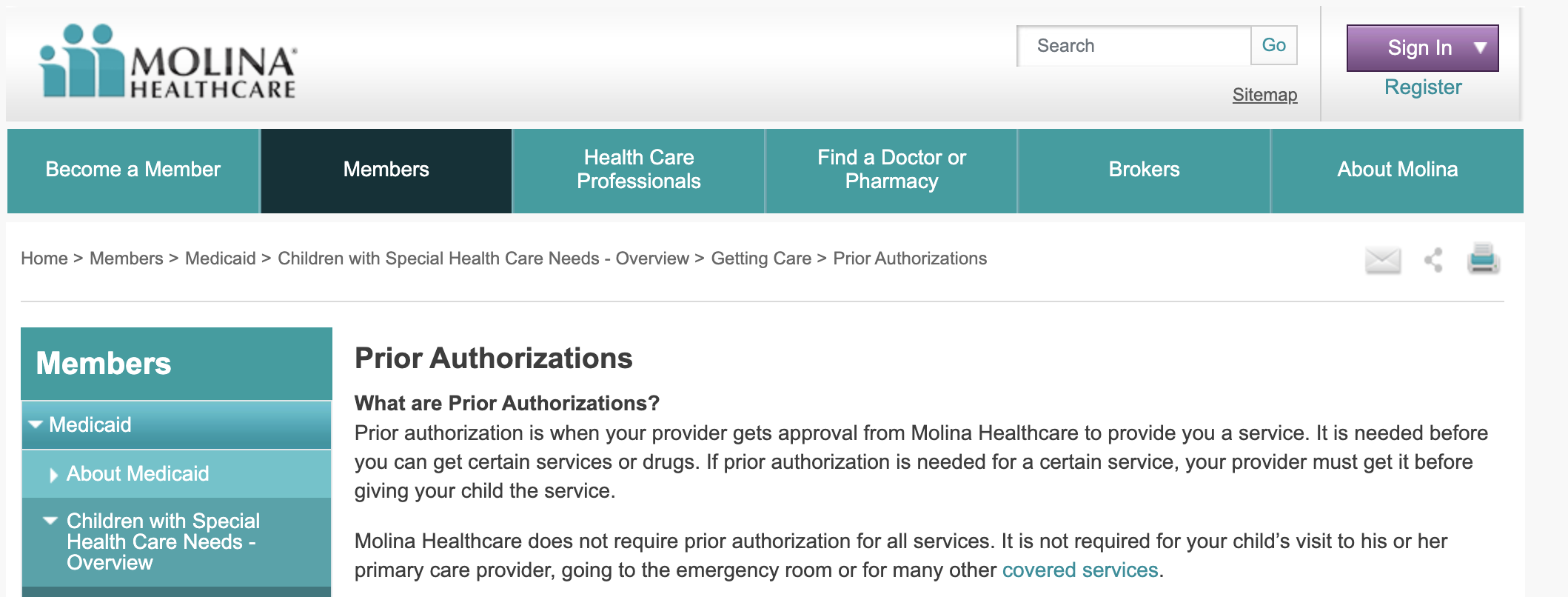Open the Sign In dropdown

pos(1422,48)
